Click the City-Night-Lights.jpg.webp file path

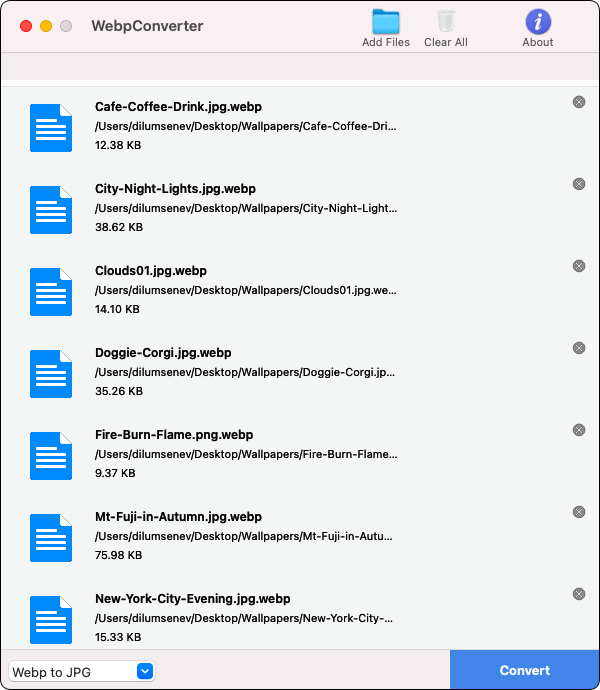pyautogui.click(x=246, y=209)
